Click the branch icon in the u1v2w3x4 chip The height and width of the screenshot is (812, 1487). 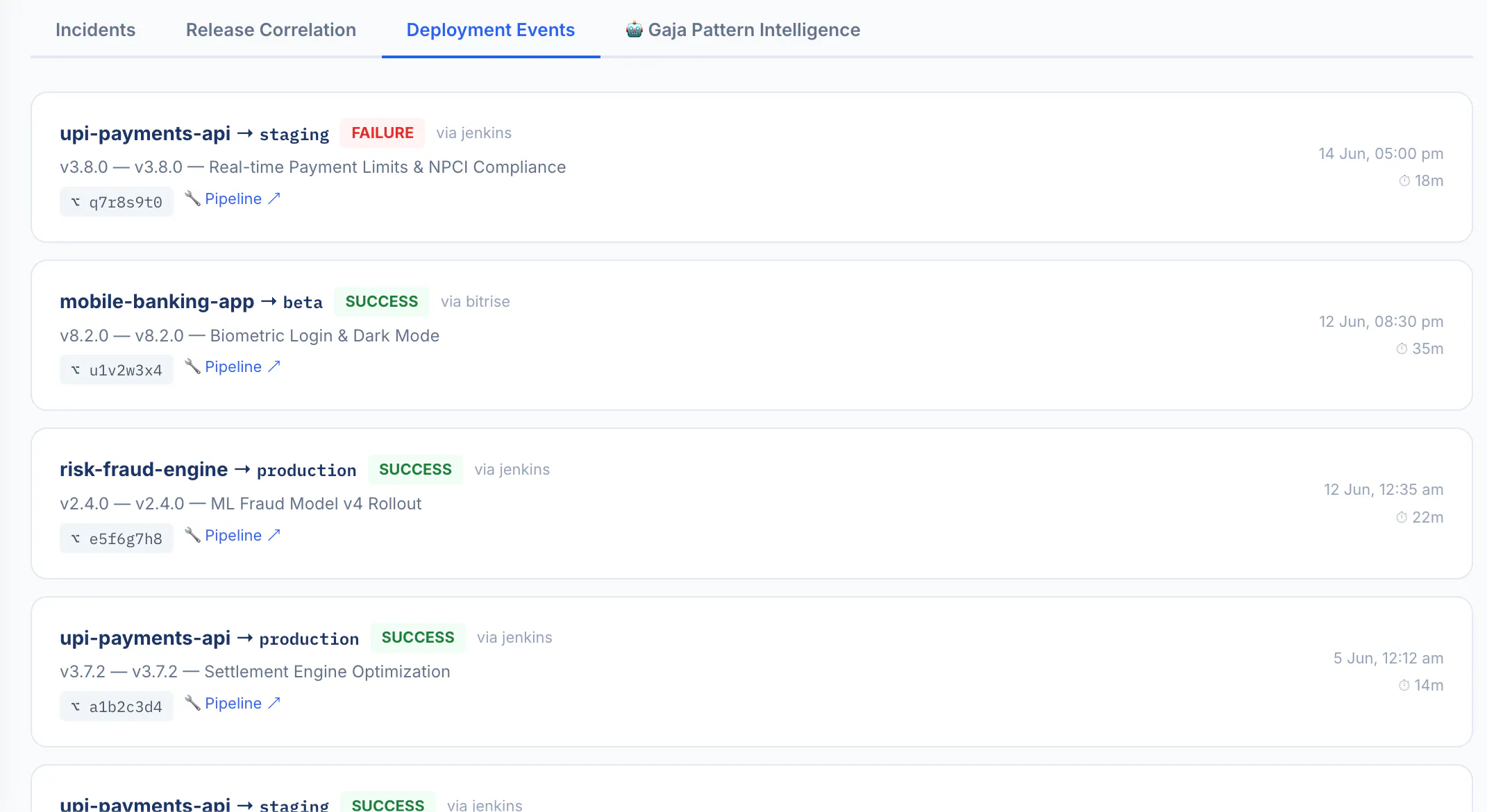pos(76,370)
